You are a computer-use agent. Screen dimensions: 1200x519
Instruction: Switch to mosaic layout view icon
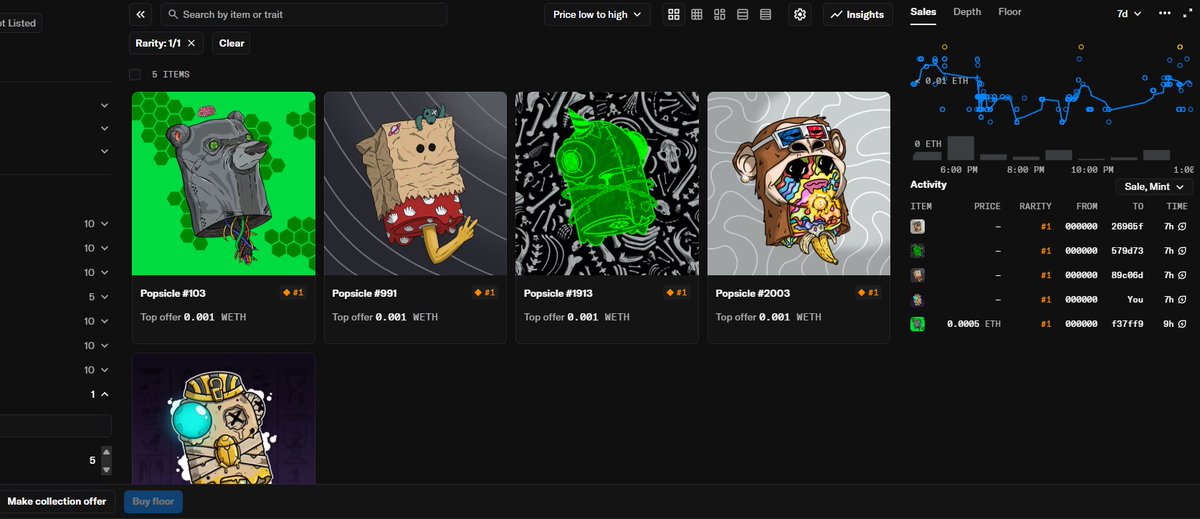720,14
